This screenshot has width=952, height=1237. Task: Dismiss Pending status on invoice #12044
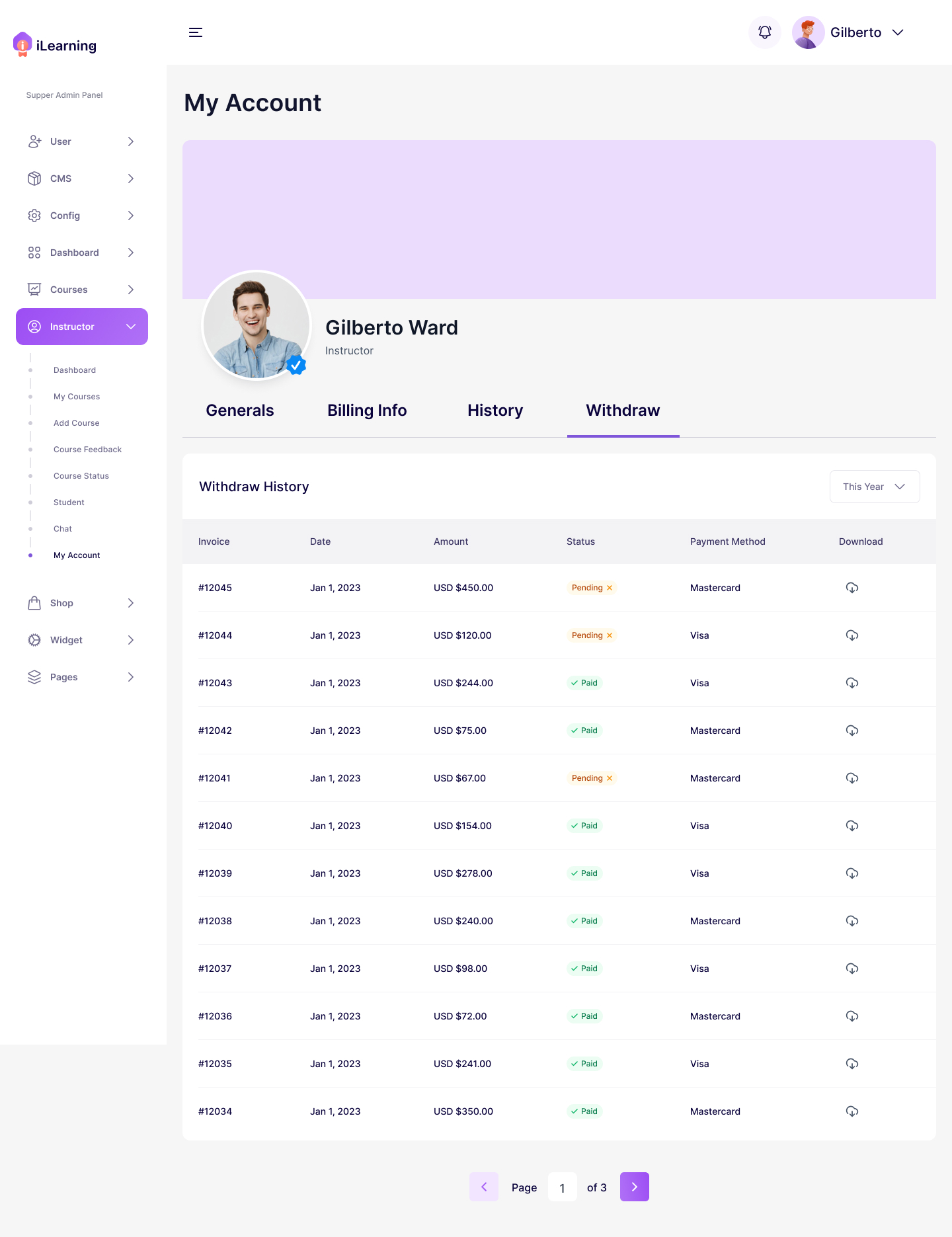tap(610, 635)
